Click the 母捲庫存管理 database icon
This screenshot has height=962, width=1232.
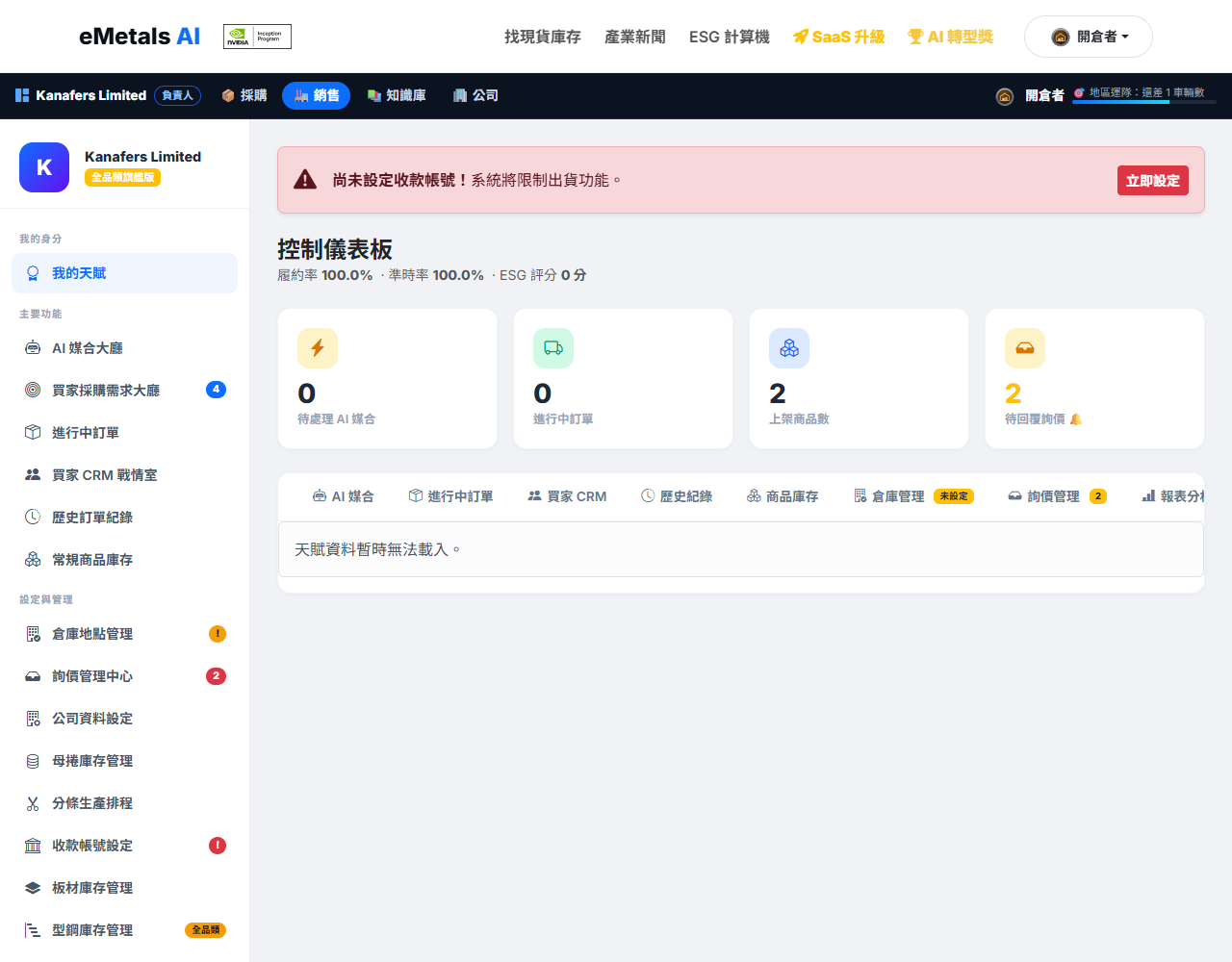pyautogui.click(x=33, y=761)
